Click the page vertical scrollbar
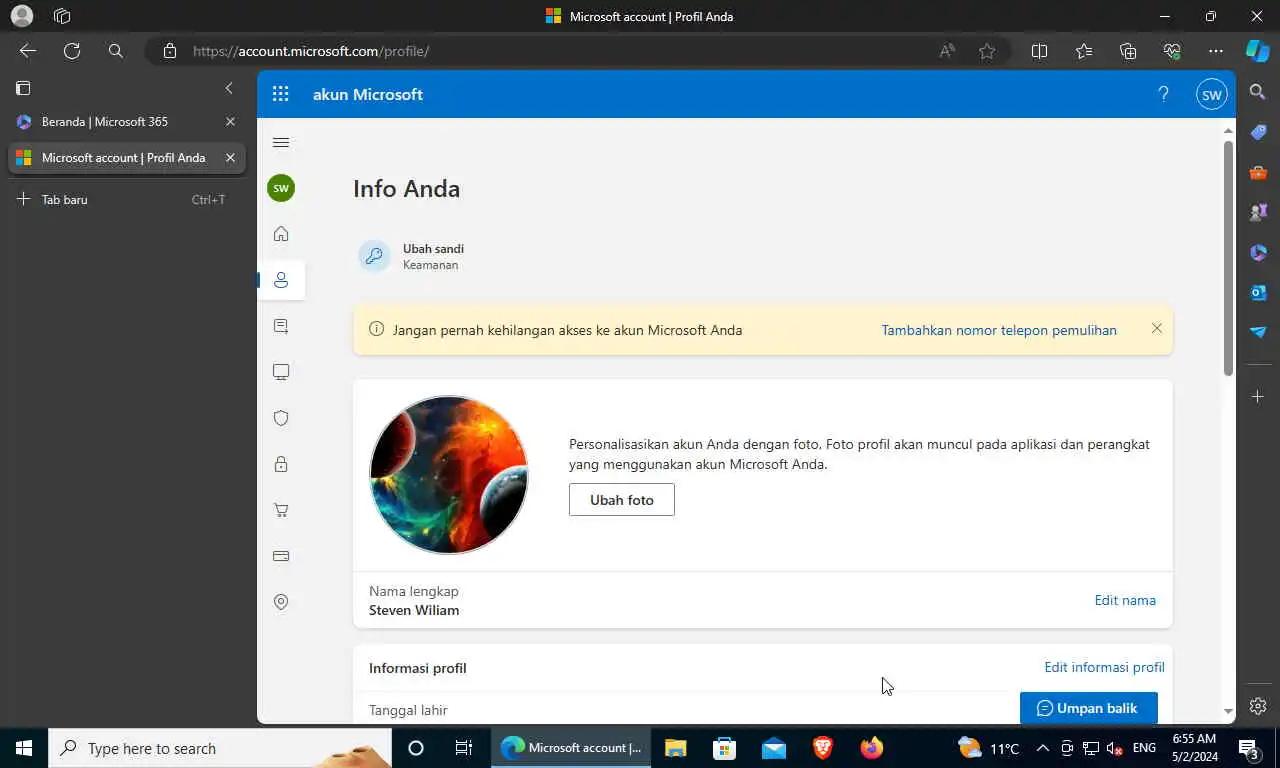1280x768 pixels. pos(1228,258)
